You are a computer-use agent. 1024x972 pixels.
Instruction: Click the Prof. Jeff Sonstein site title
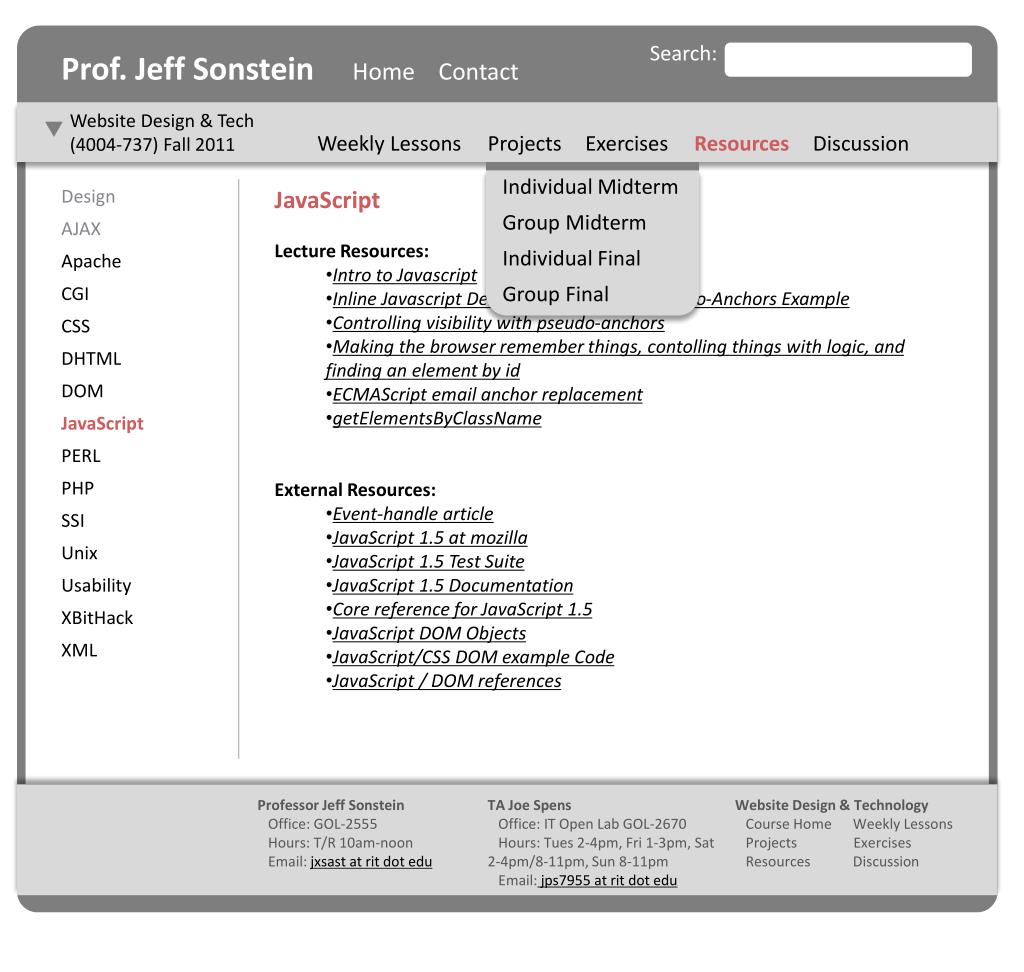(x=187, y=69)
